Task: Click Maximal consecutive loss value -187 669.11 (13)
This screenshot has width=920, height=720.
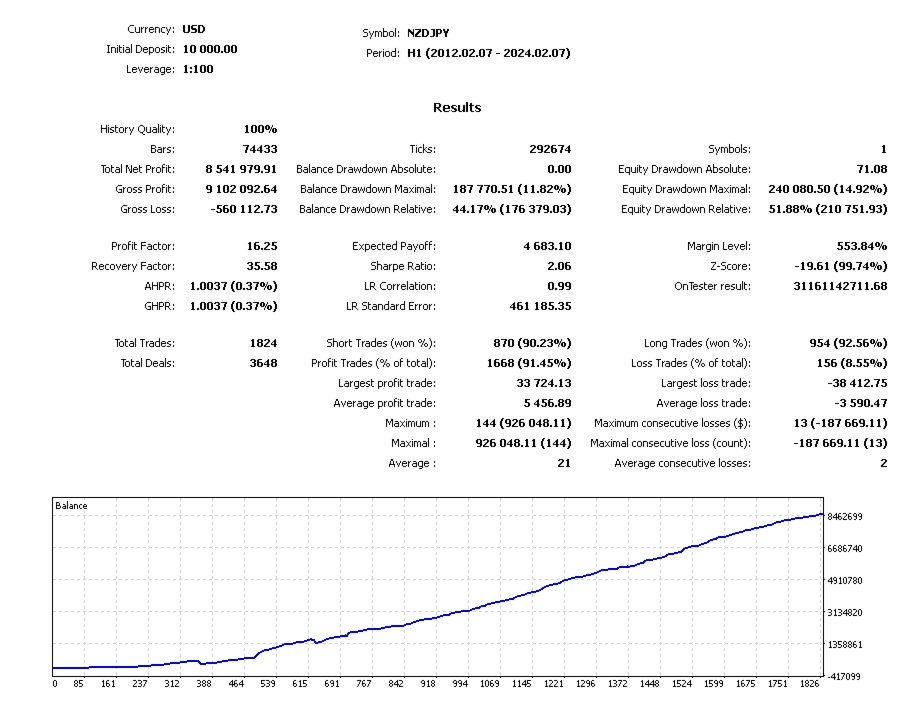Action: click(x=840, y=442)
